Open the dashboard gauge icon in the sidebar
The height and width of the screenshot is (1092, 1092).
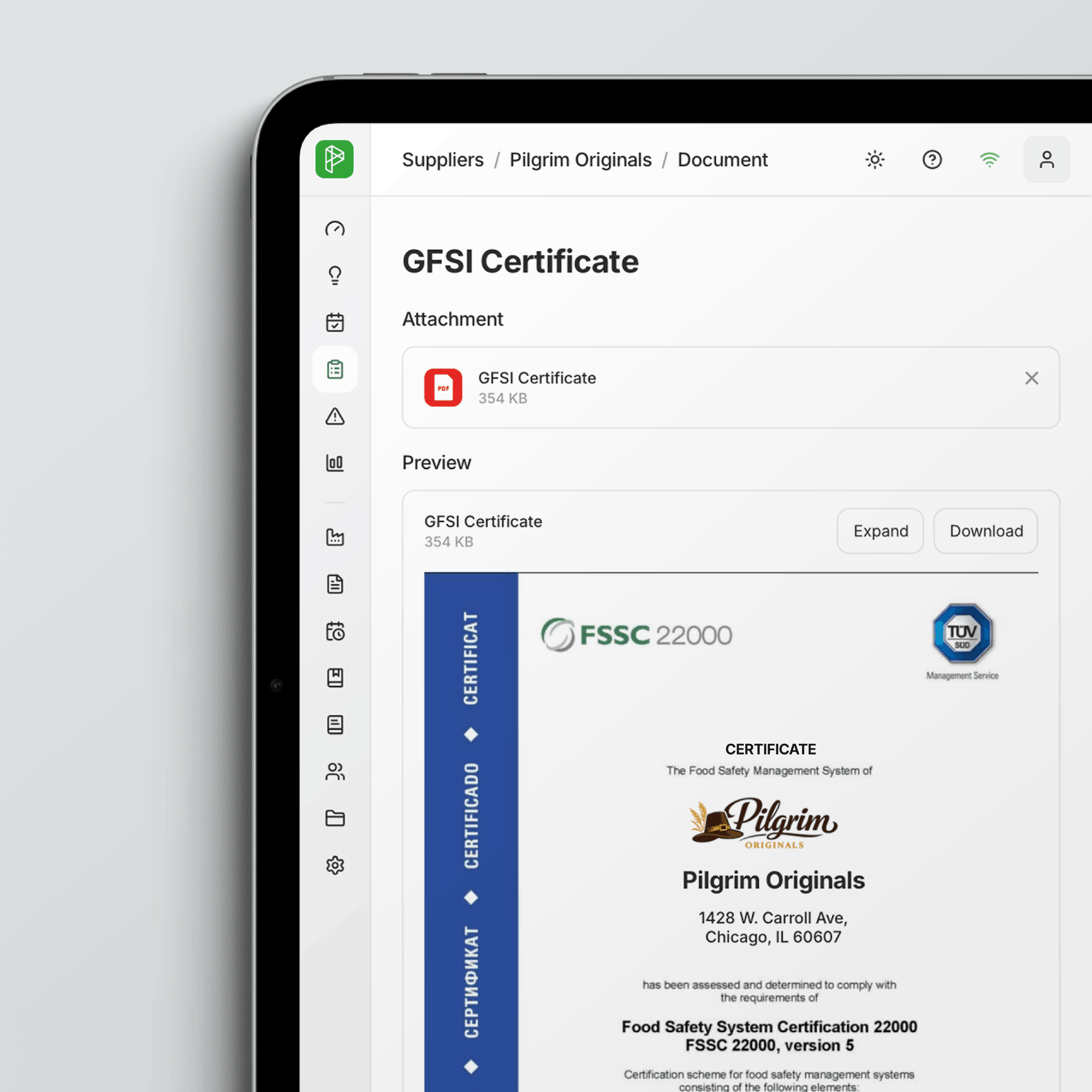335,229
